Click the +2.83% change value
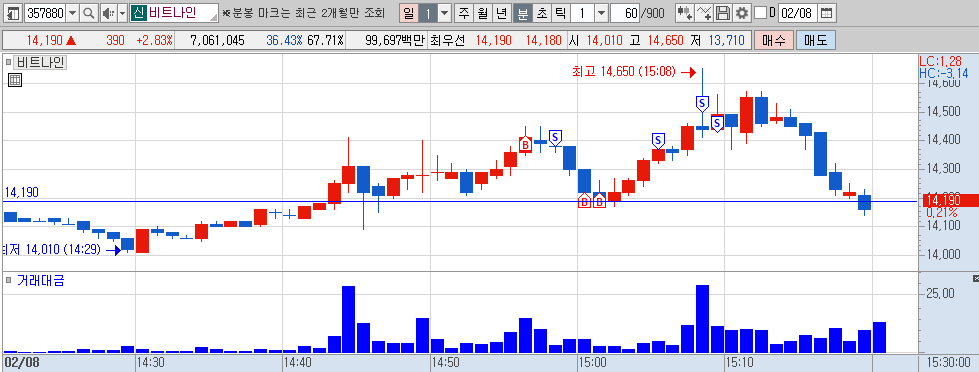 [x=154, y=41]
